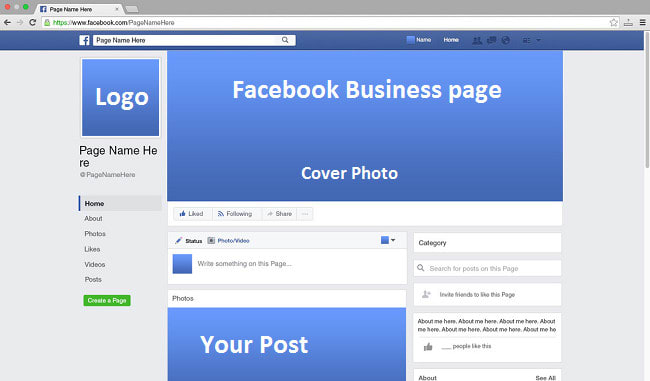Image resolution: width=650 pixels, height=381 pixels.
Task: Click the pencil Status icon
Action: pos(178,240)
